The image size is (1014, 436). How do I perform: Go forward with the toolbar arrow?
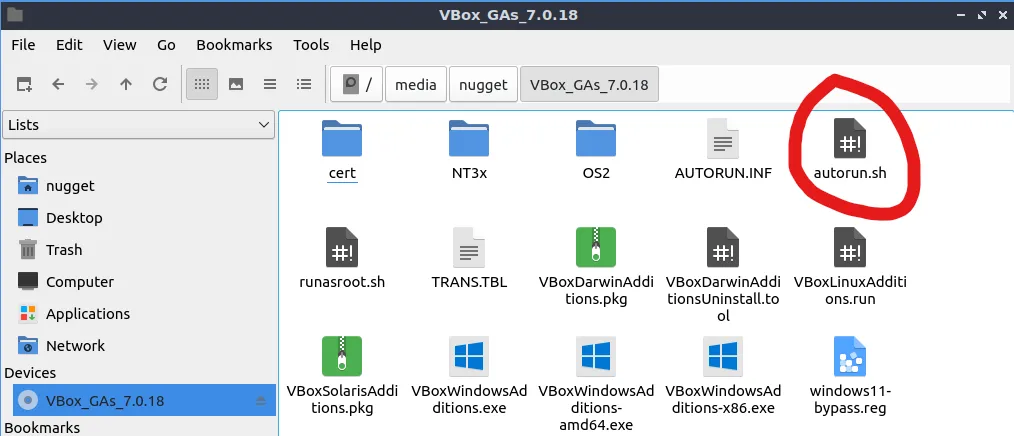tap(92, 84)
